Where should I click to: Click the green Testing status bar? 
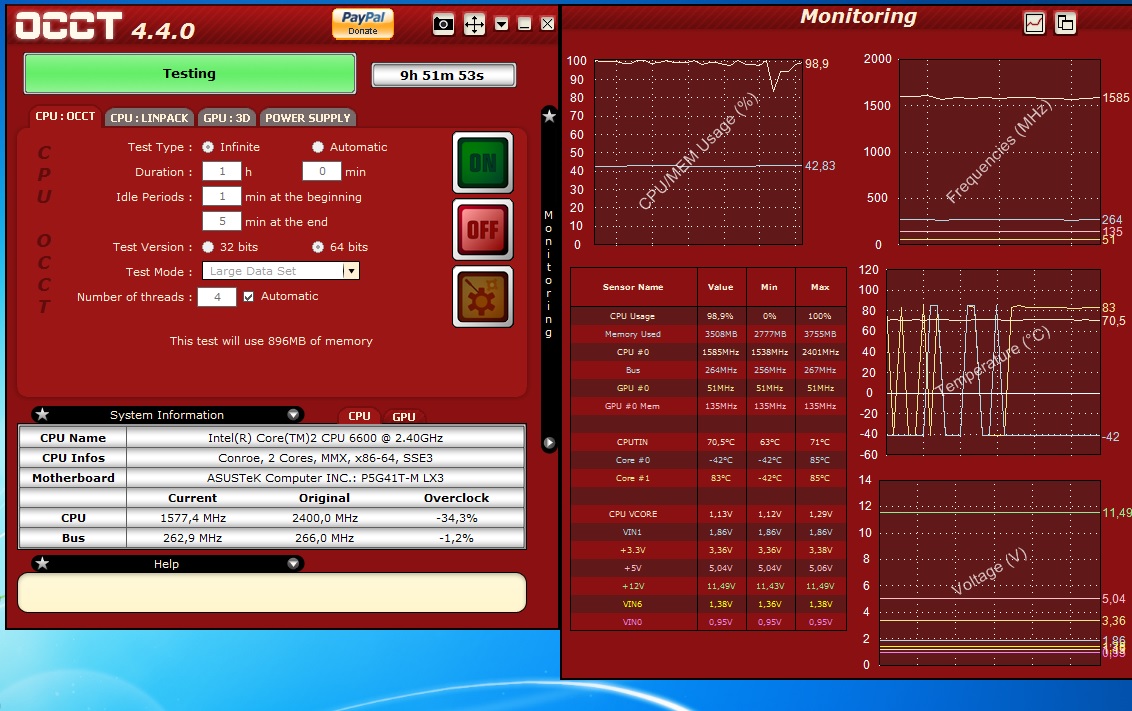[190, 74]
